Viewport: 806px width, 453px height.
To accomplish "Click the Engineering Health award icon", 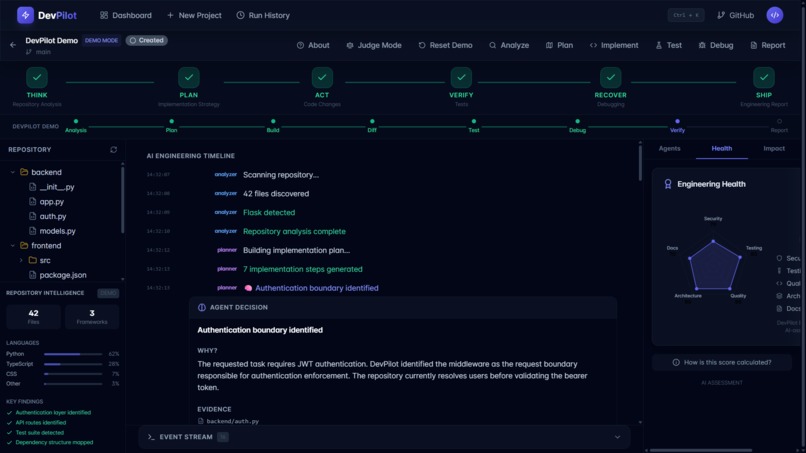I will (668, 184).
